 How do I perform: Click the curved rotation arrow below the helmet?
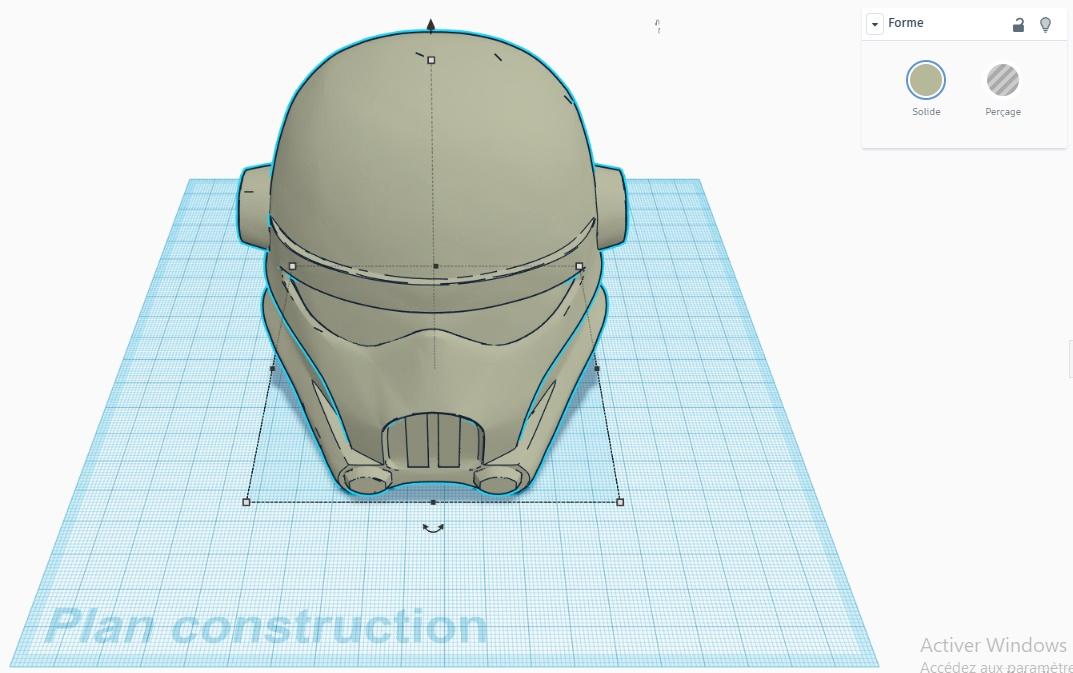pos(433,528)
